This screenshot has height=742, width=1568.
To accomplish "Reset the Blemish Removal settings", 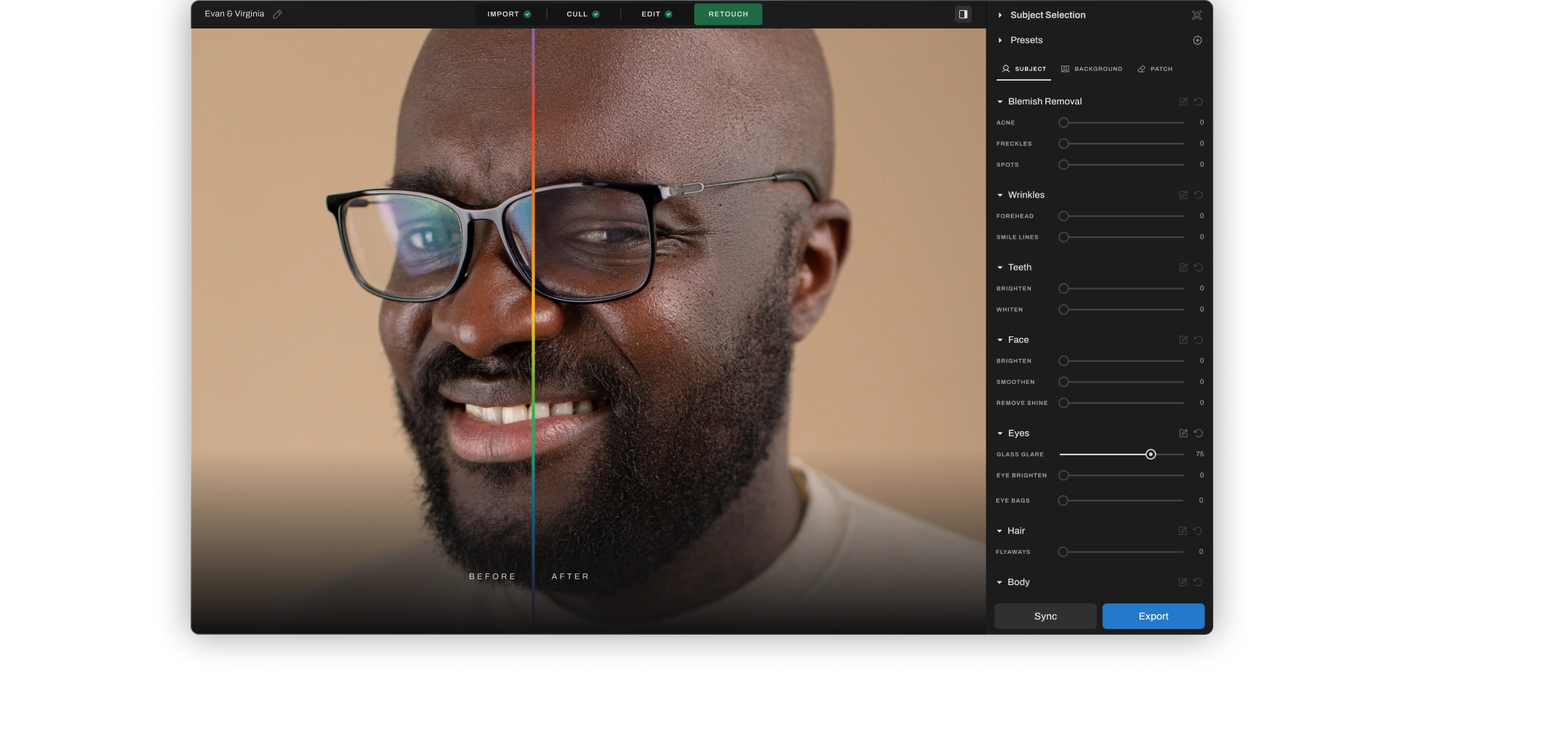I will click(x=1198, y=101).
